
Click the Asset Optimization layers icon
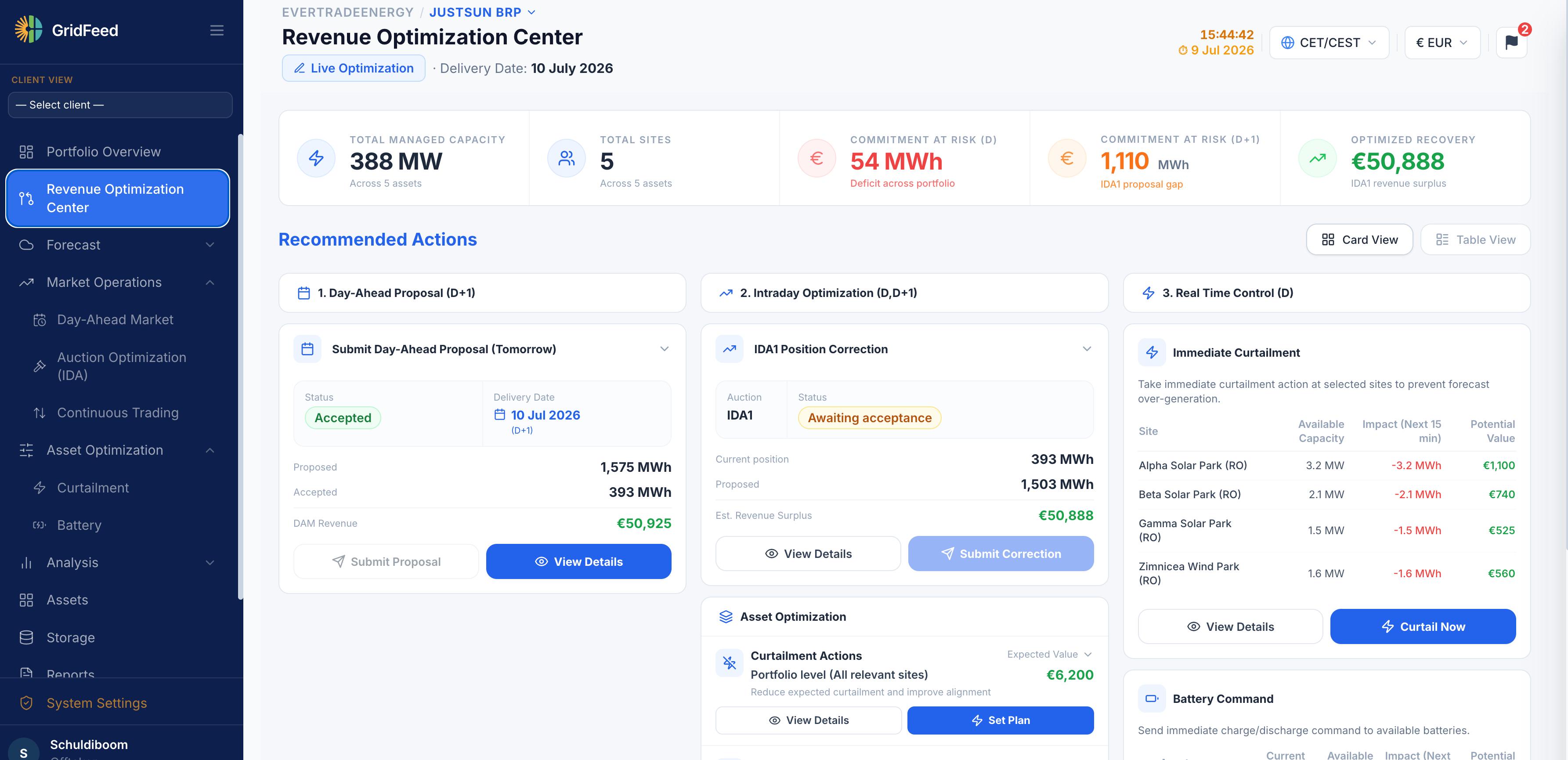pyautogui.click(x=726, y=617)
